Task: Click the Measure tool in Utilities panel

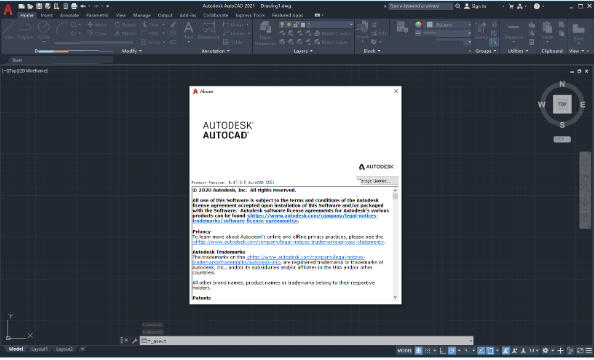Action: [514, 30]
